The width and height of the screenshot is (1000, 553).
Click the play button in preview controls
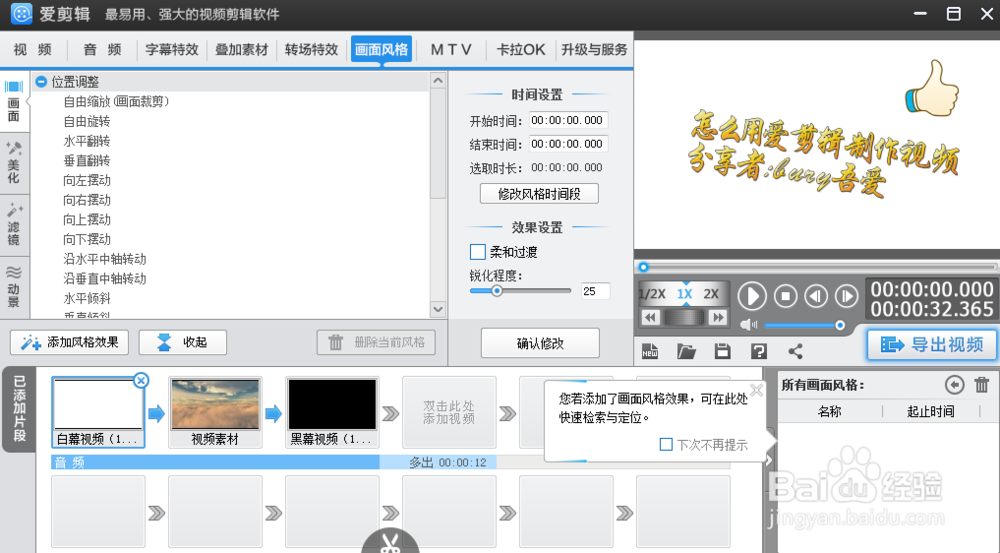point(752,296)
